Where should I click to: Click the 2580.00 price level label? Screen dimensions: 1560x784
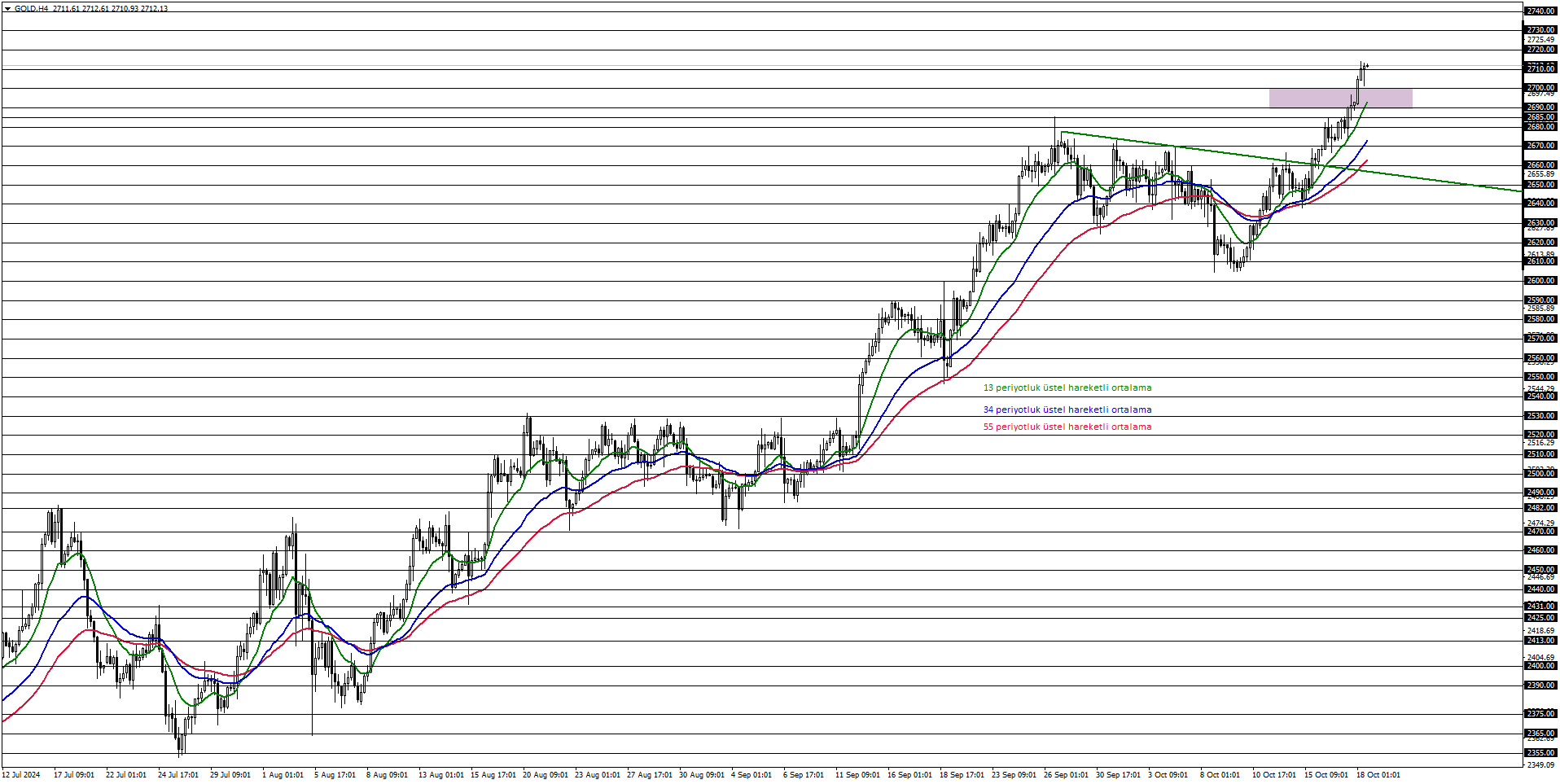(1540, 319)
